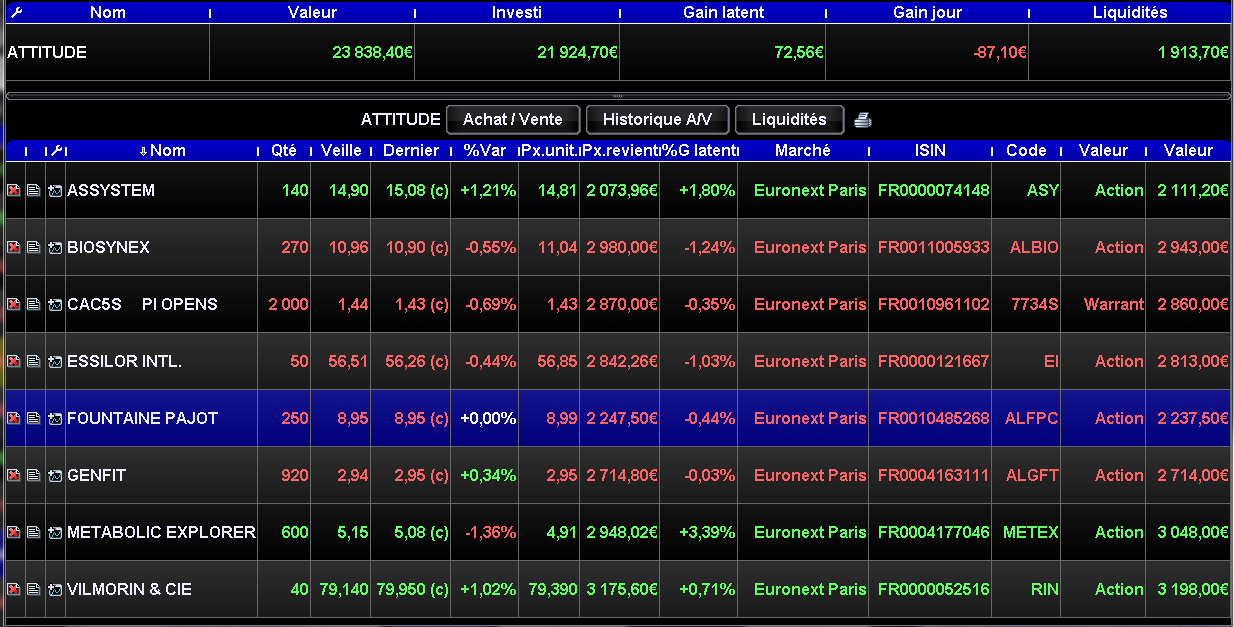The width and height of the screenshot is (1234, 627).
Task: Click the GENFIT stock name
Action: point(96,475)
